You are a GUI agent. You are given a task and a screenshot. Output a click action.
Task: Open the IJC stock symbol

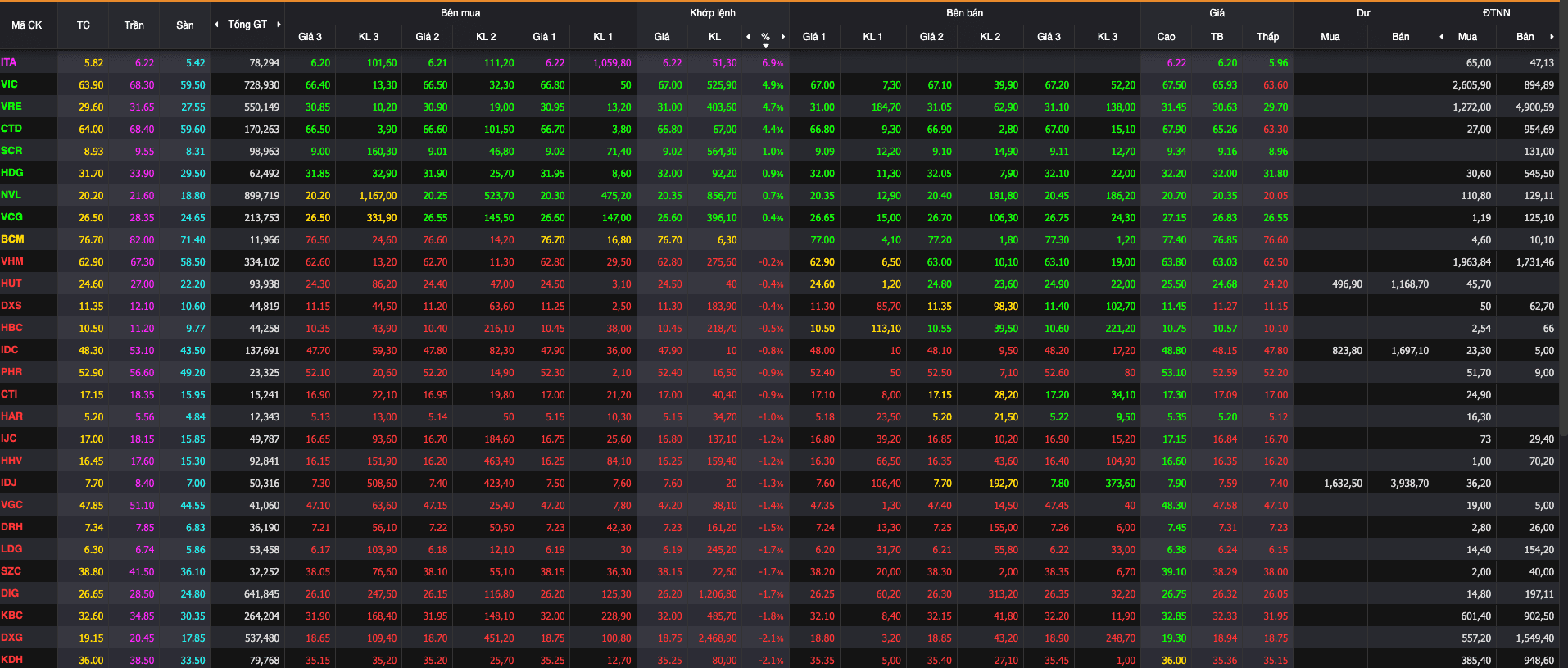pos(9,439)
